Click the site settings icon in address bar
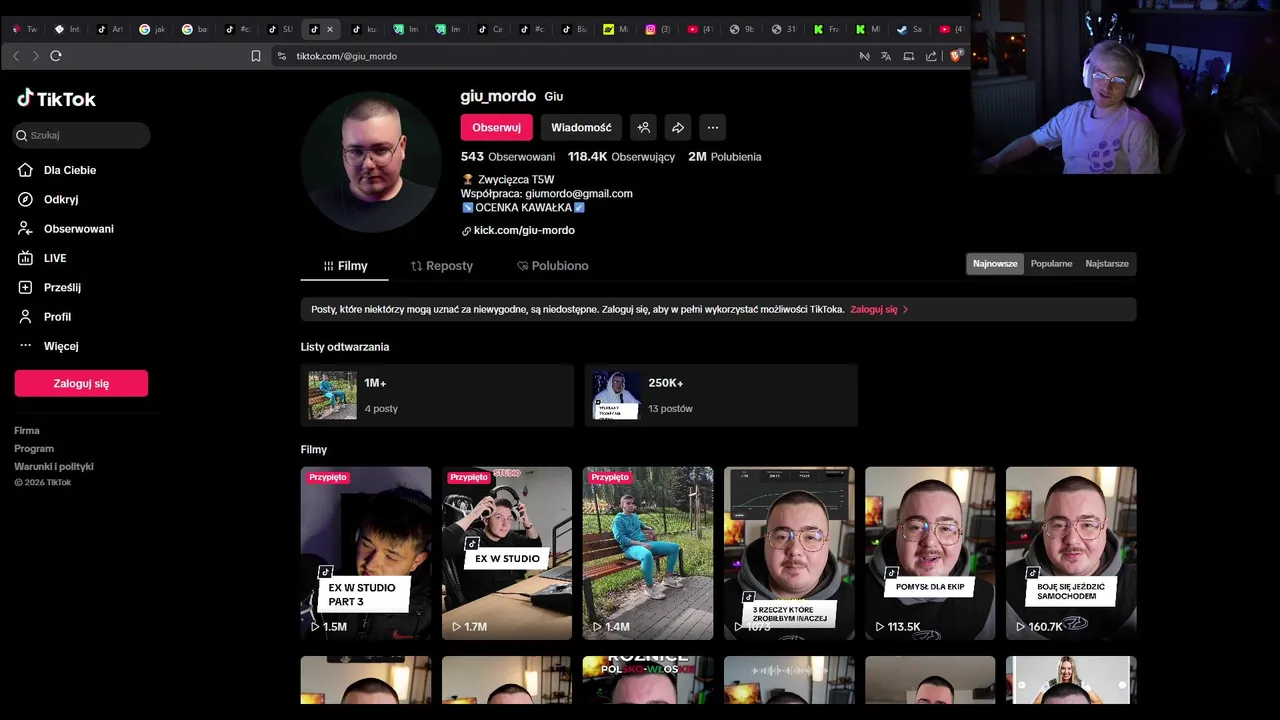This screenshot has width=1280, height=720. (x=282, y=56)
